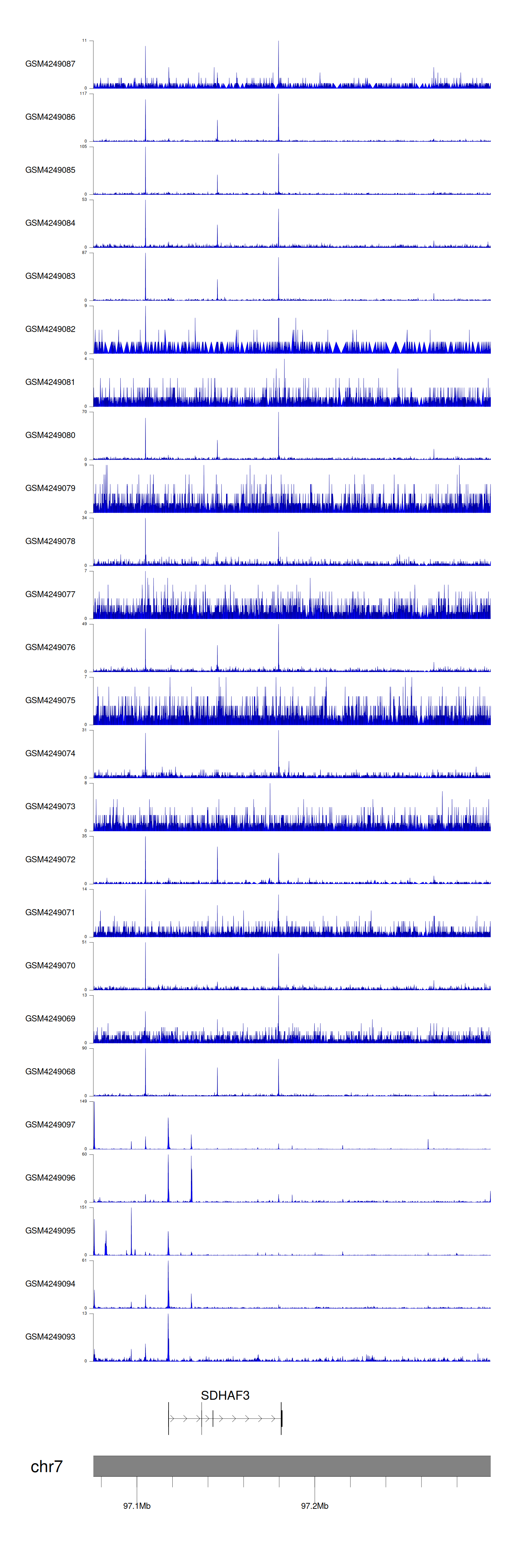Image resolution: width=517 pixels, height=1568 pixels.
Task: Select the GSM4249095 track label
Action: (x=50, y=1230)
